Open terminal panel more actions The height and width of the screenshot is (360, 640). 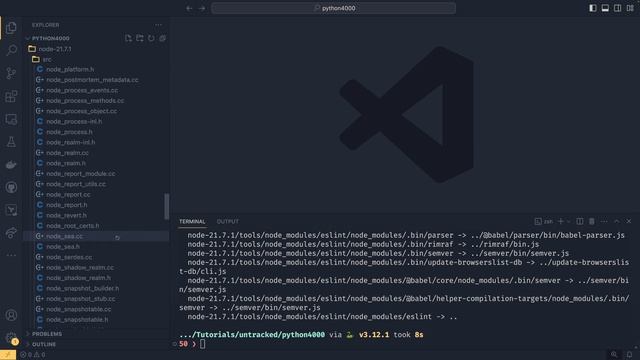(x=604, y=221)
